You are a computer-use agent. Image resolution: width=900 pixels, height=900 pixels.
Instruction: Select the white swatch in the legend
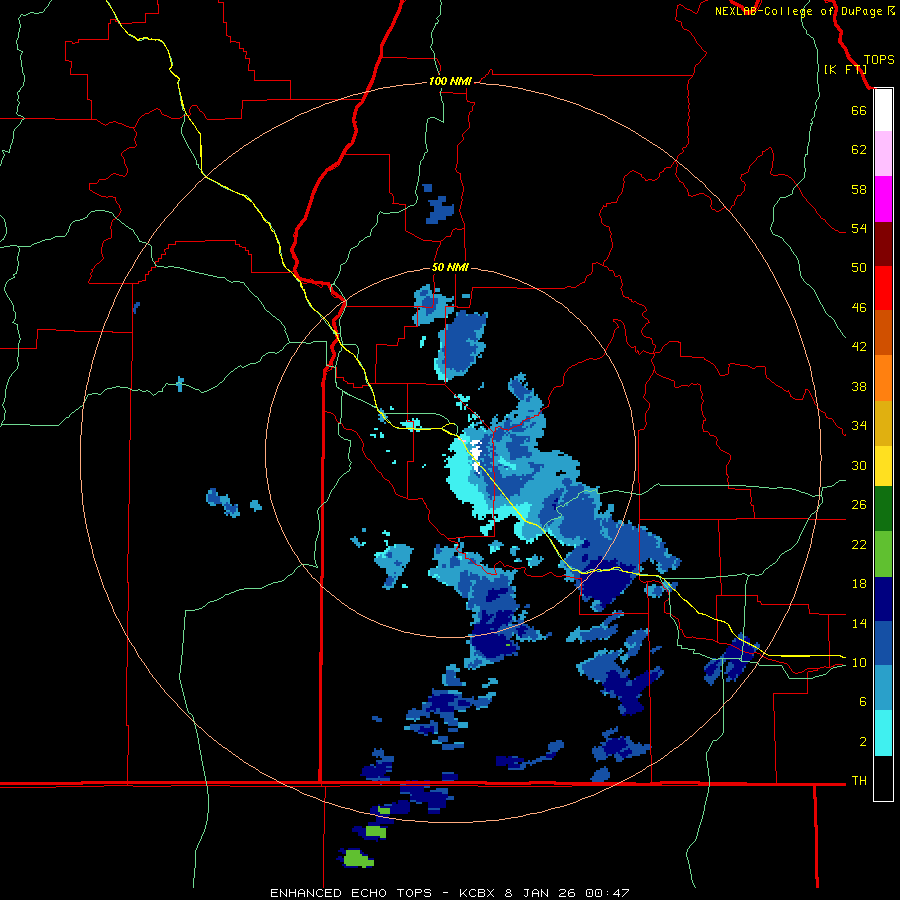click(x=883, y=110)
